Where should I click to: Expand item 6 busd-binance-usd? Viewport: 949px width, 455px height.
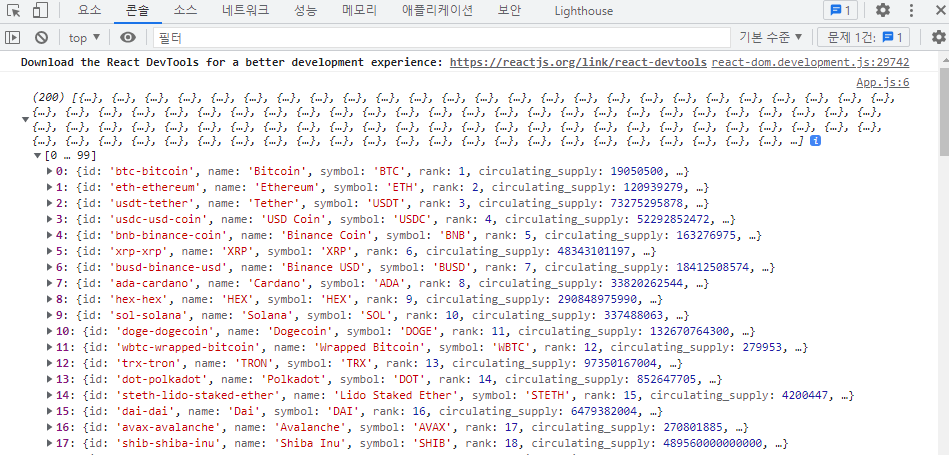[50, 267]
